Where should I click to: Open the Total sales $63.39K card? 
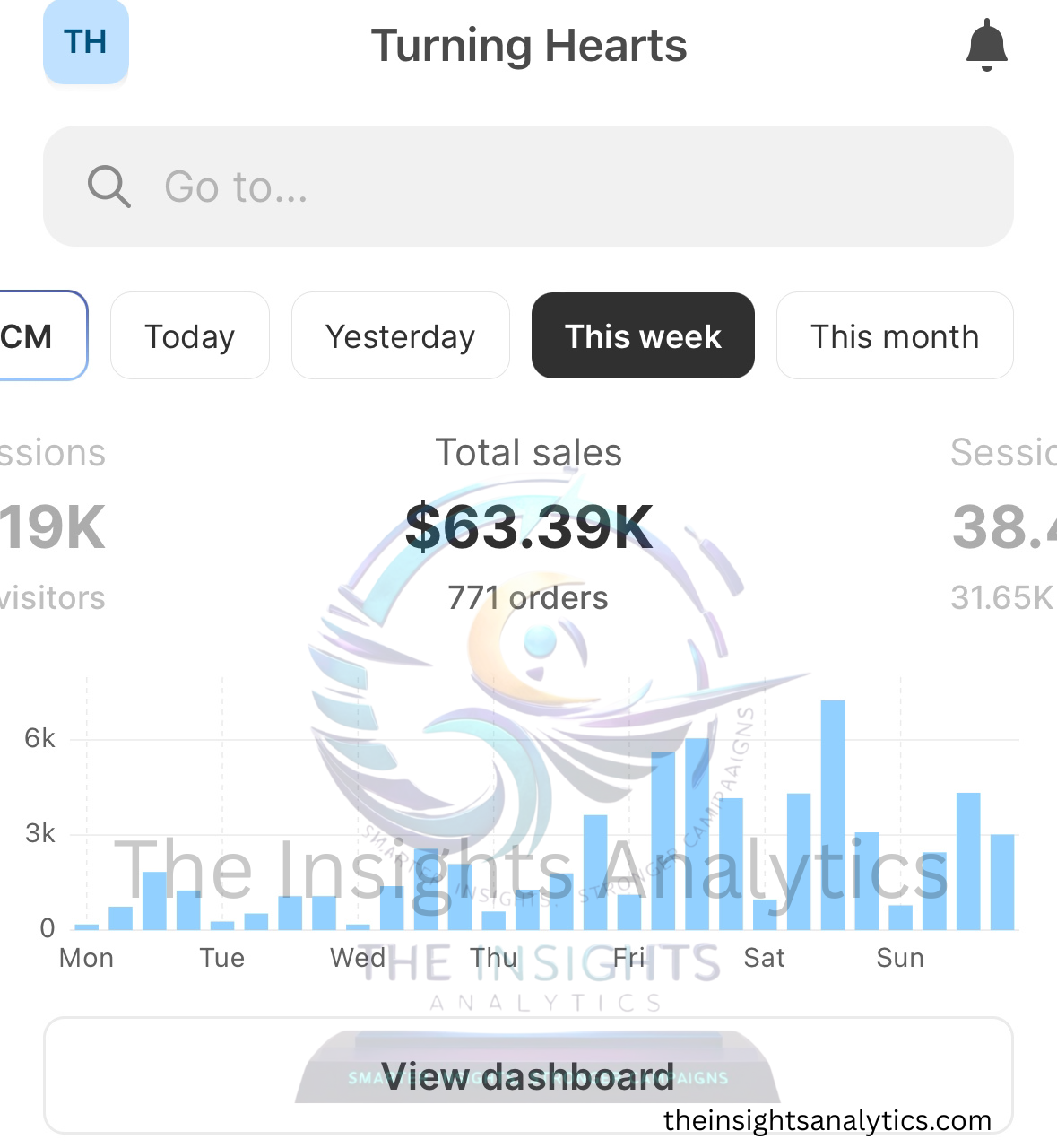click(528, 525)
